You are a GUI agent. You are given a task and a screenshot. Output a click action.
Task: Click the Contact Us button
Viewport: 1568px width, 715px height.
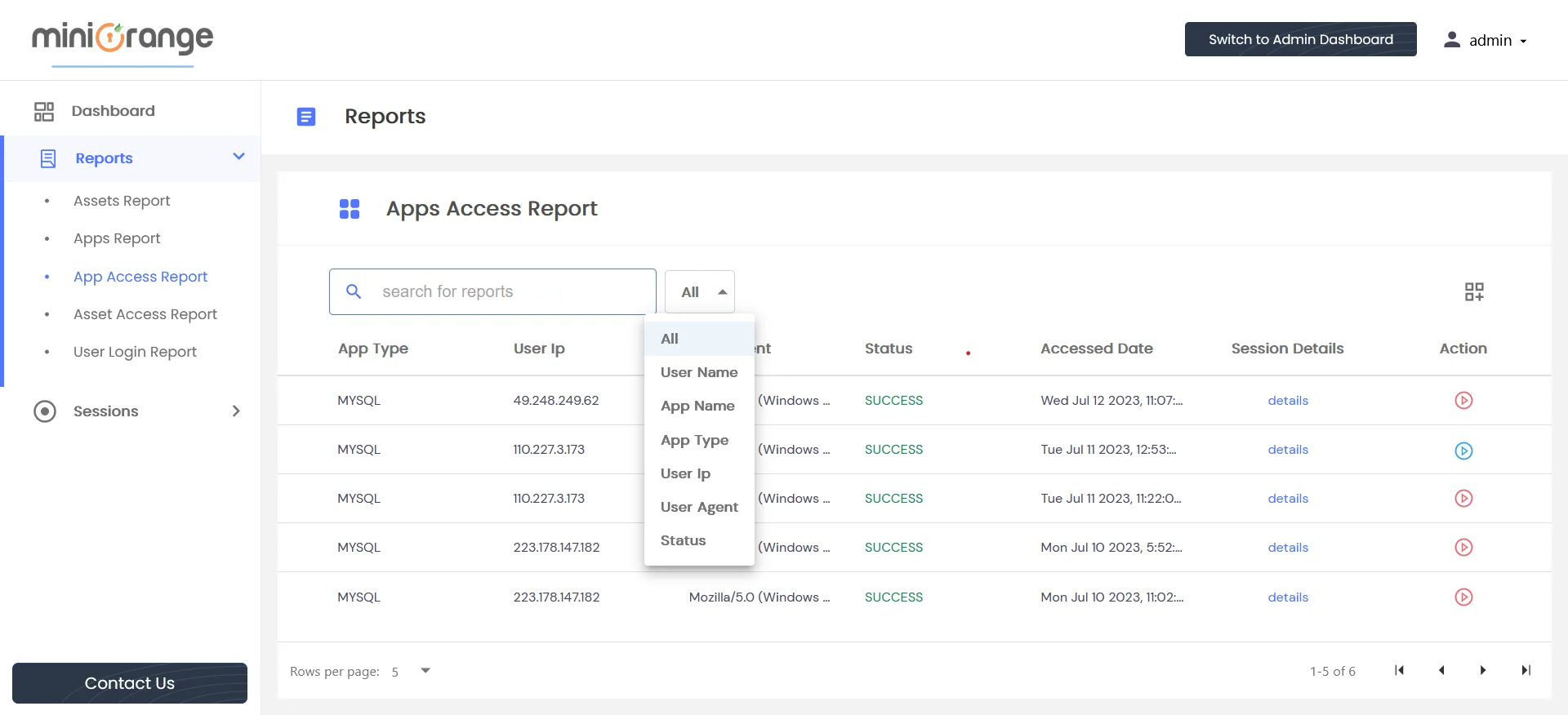pyautogui.click(x=130, y=683)
